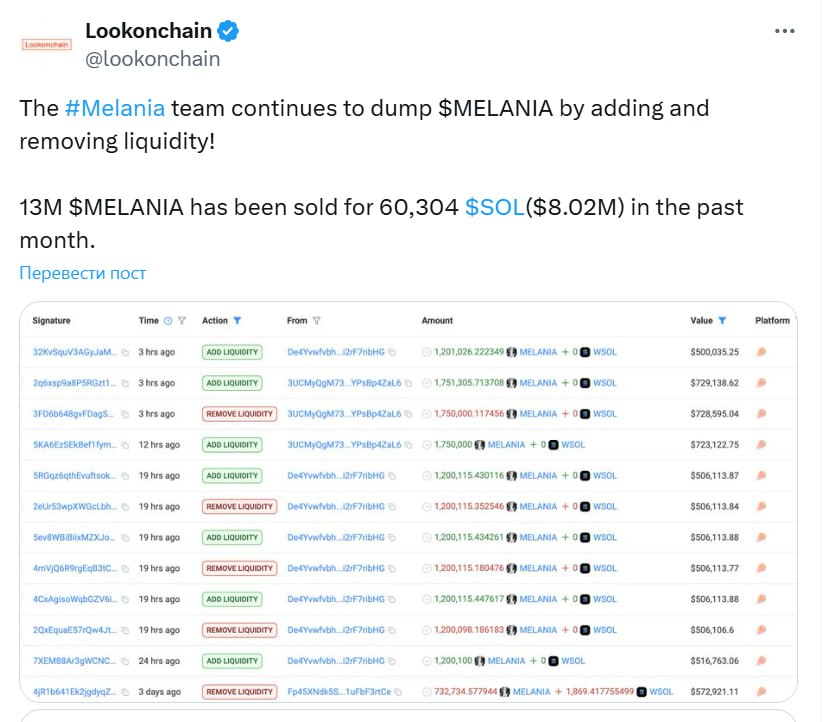836x722 pixels.
Task: Click the 'Перевести пост' translate link
Action: pos(83,273)
